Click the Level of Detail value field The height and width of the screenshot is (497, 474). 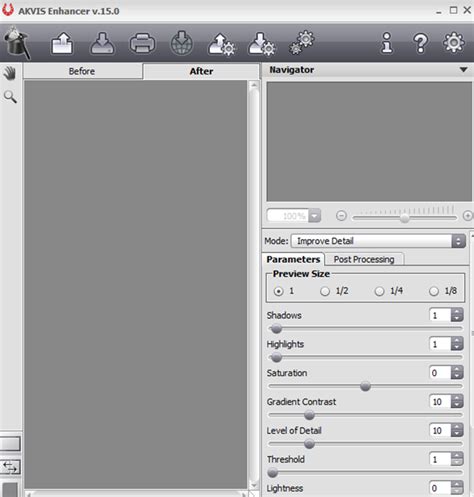(440, 430)
